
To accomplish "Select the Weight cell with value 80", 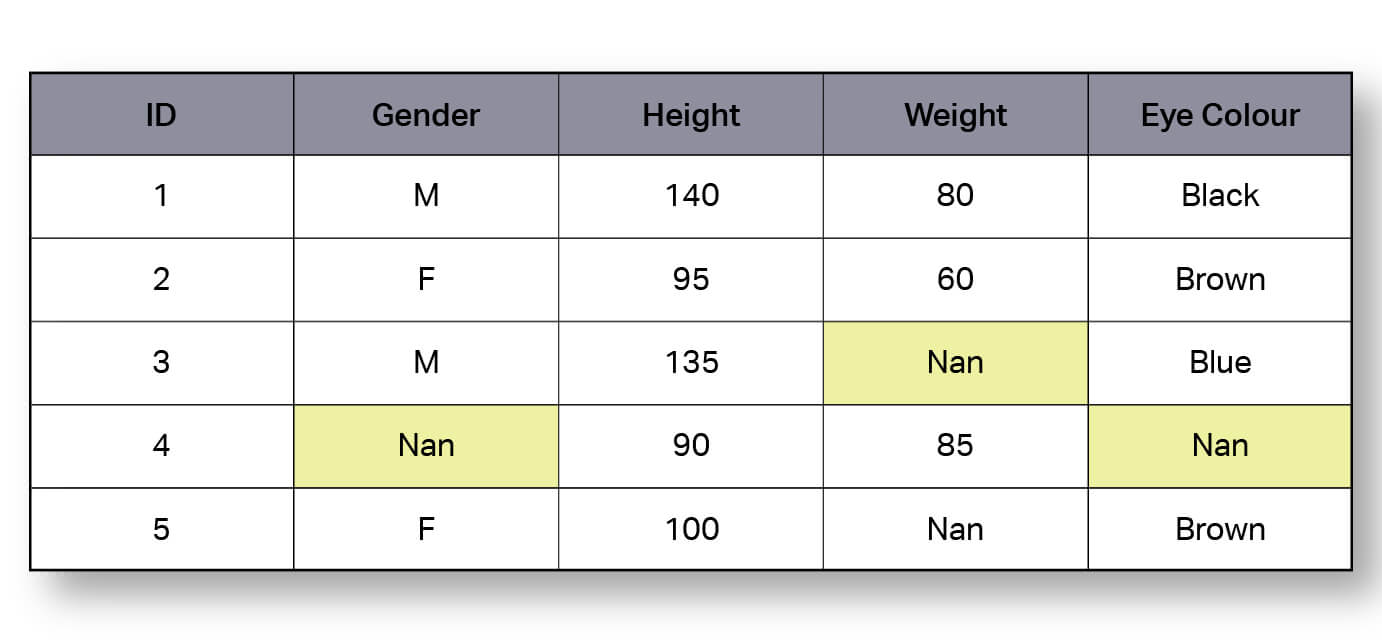I will (955, 197).
